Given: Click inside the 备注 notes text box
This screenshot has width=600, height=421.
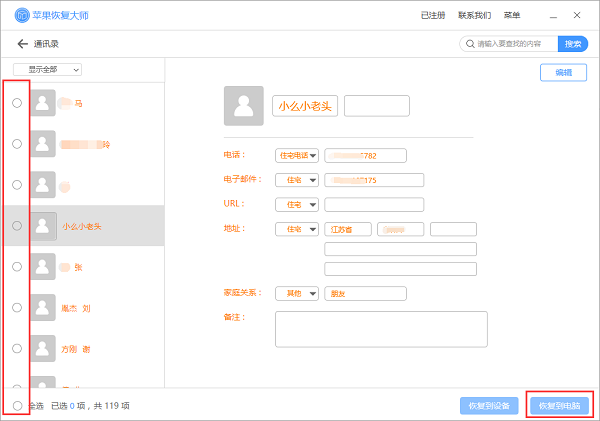Looking at the screenshot, I should (381, 328).
